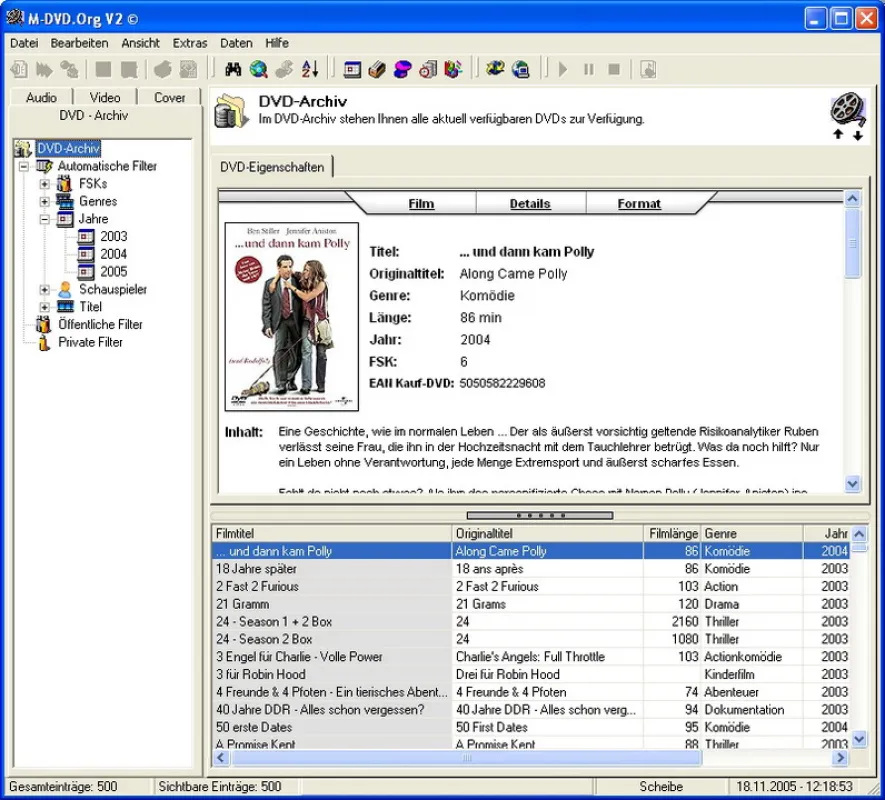
Task: Open search with the binoculars icon
Action: (233, 69)
